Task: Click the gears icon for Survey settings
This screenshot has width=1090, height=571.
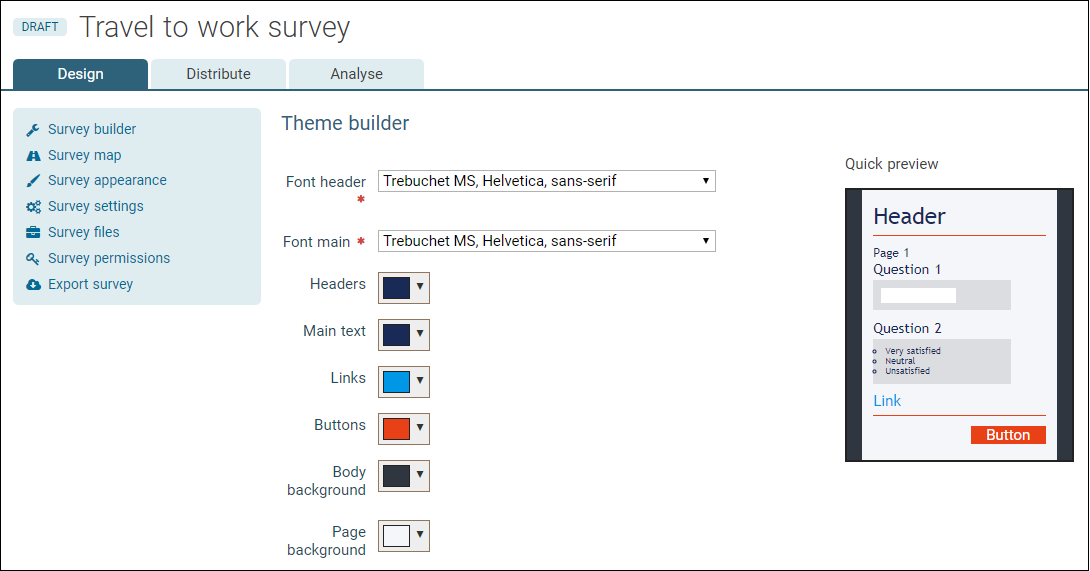Action: [33, 207]
